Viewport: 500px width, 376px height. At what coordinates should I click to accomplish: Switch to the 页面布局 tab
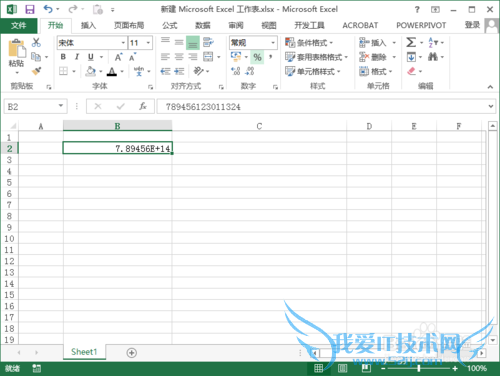point(129,25)
